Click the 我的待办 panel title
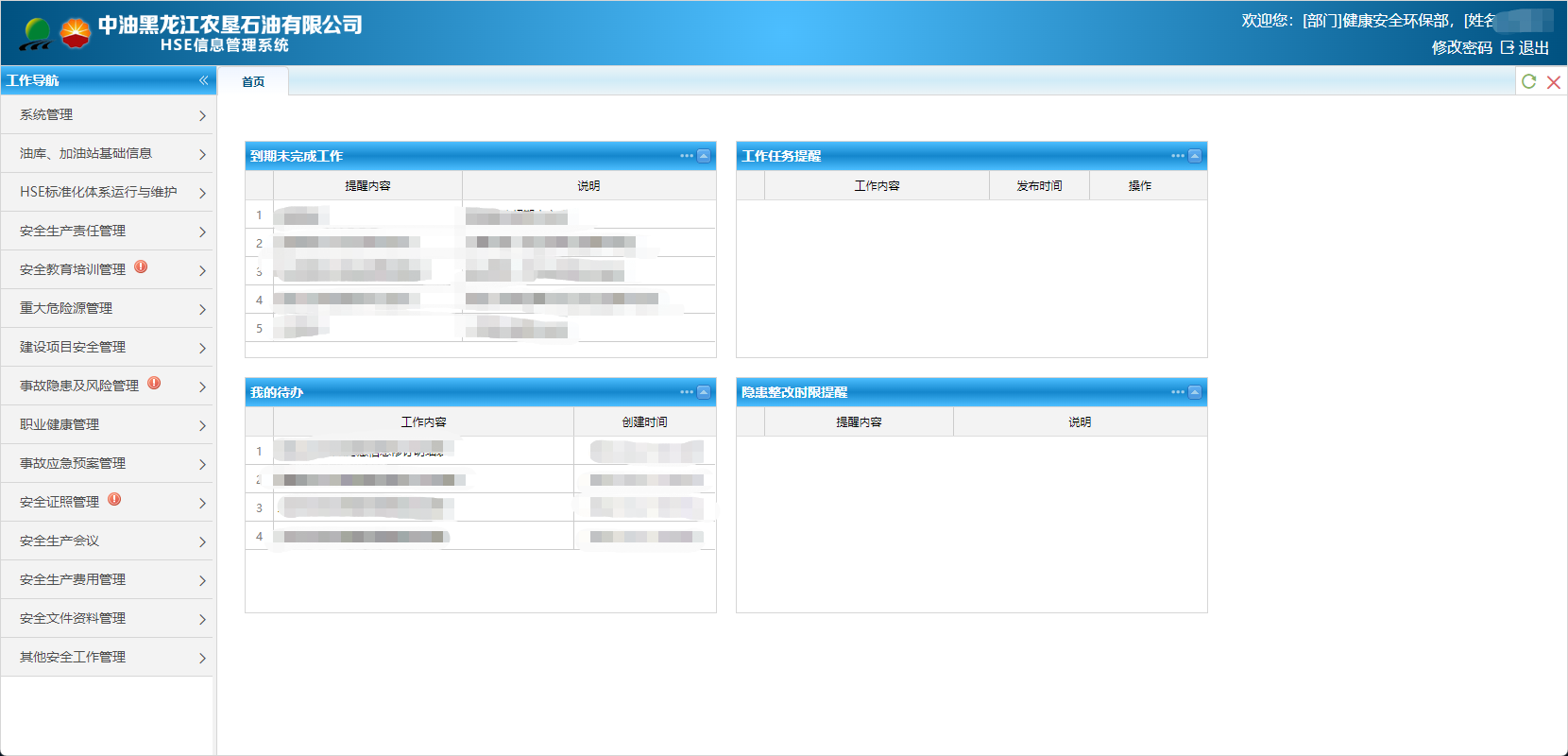The width and height of the screenshot is (1568, 756). (277, 392)
